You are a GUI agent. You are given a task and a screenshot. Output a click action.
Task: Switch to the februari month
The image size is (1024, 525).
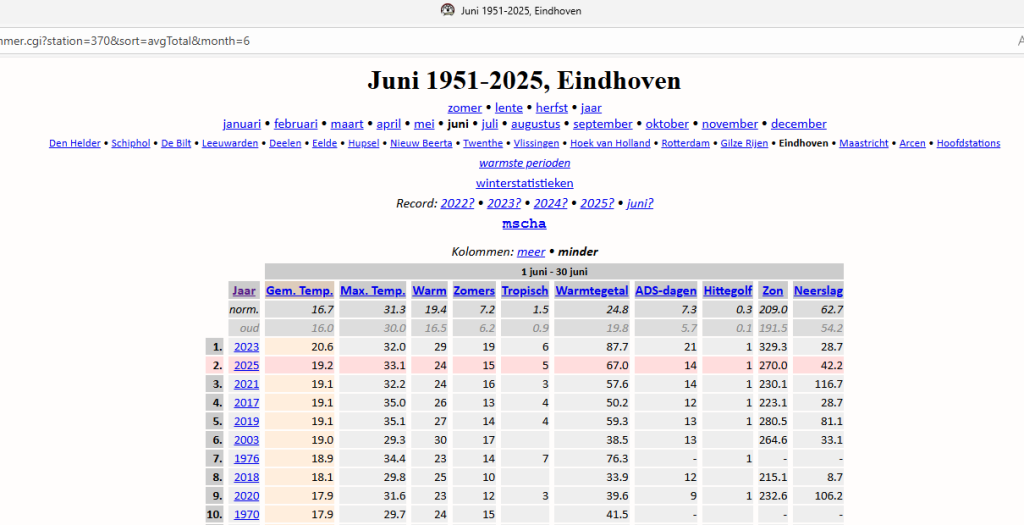296,123
